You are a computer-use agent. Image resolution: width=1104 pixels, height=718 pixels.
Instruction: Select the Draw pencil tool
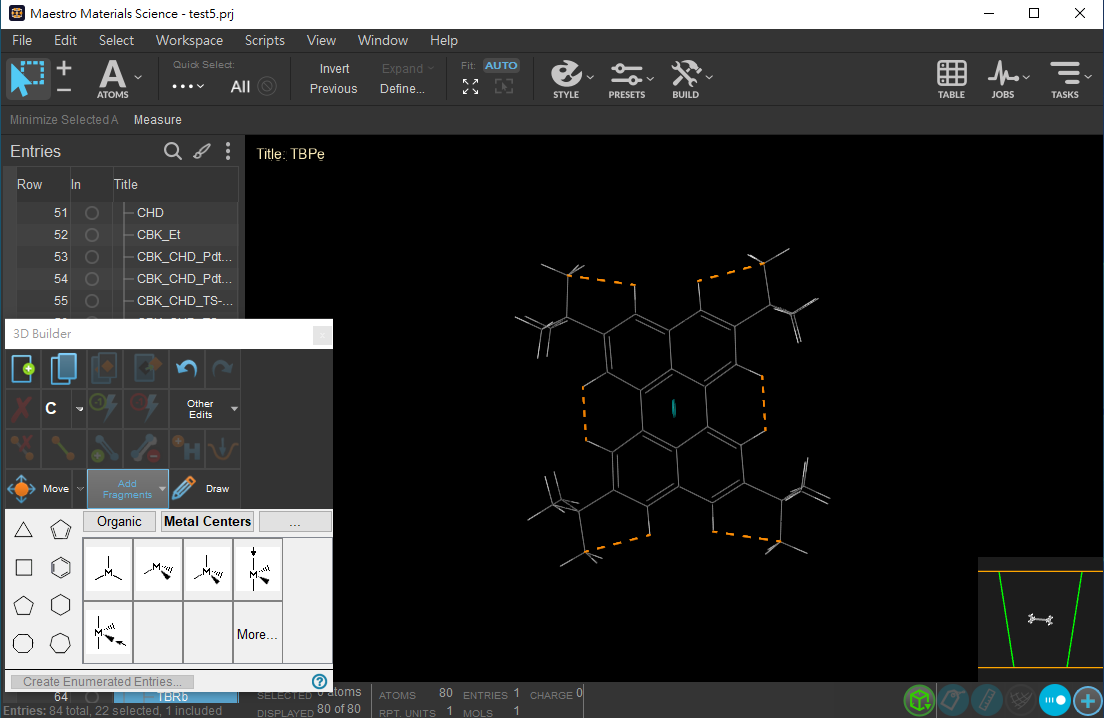pos(202,488)
